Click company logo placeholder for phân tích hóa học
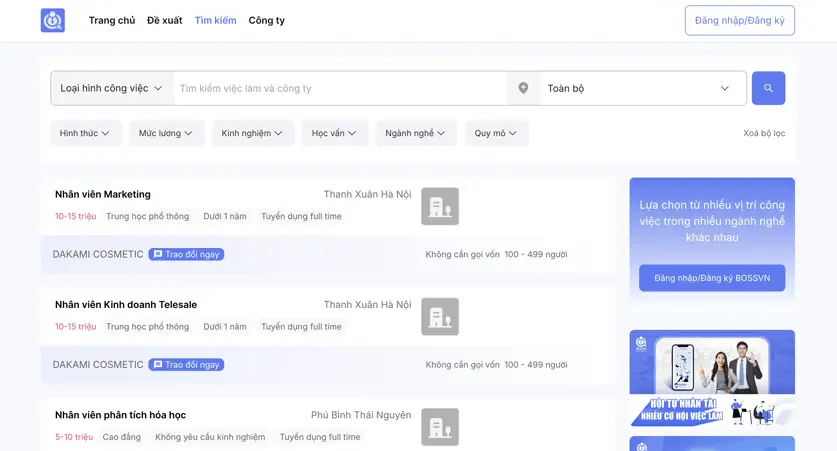837x451 pixels. (x=440, y=426)
